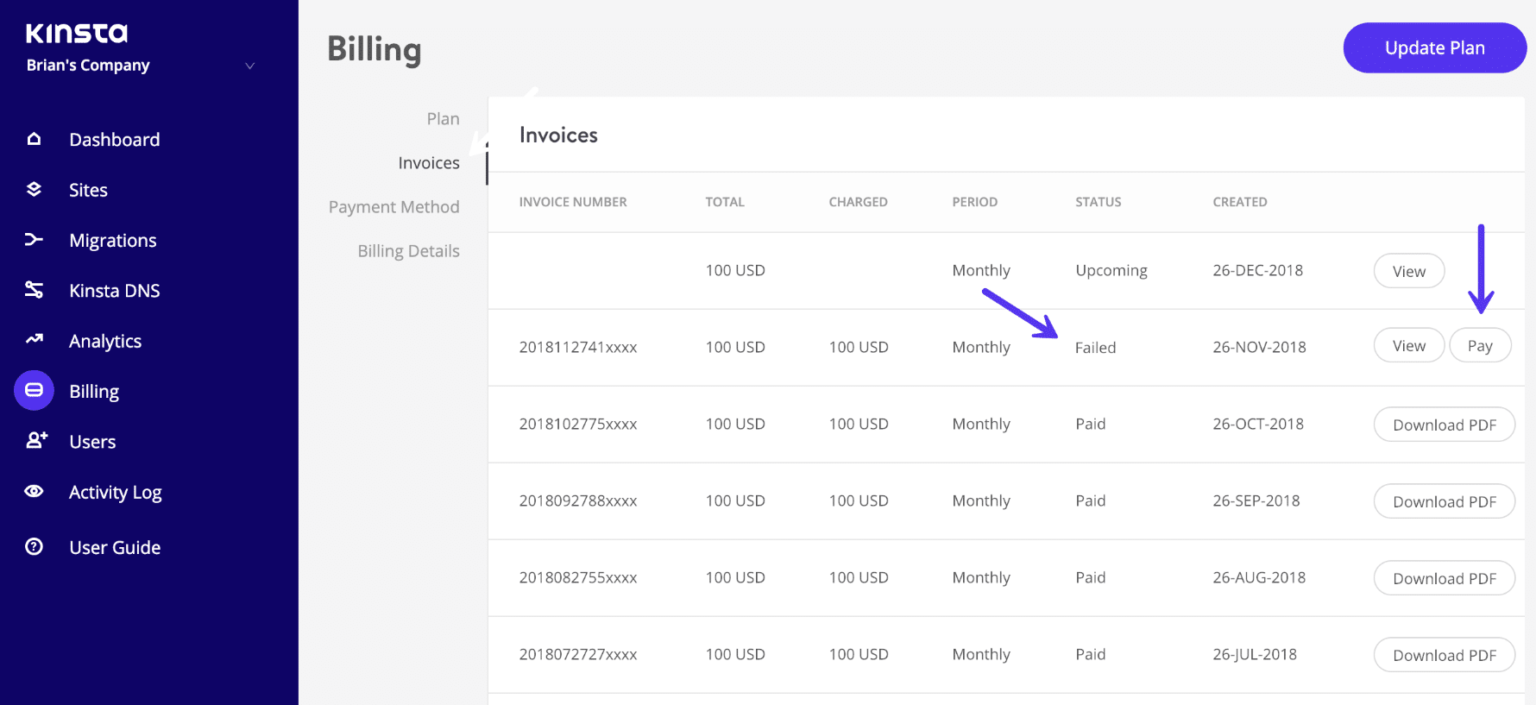1536x705 pixels.
Task: Select the Billing icon
Action: pyautogui.click(x=34, y=390)
